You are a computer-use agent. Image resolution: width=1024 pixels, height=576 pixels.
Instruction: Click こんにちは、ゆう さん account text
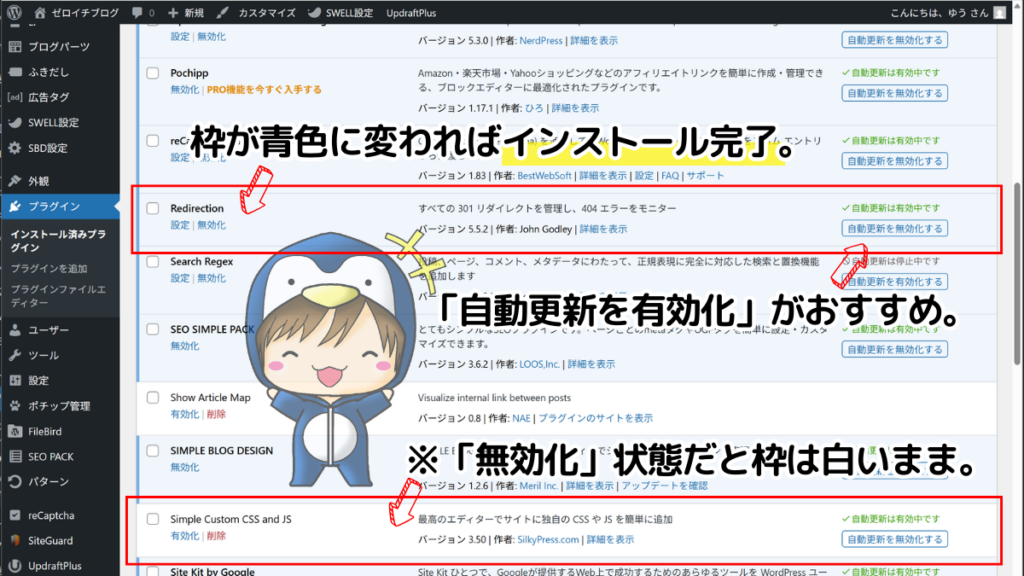pos(939,12)
